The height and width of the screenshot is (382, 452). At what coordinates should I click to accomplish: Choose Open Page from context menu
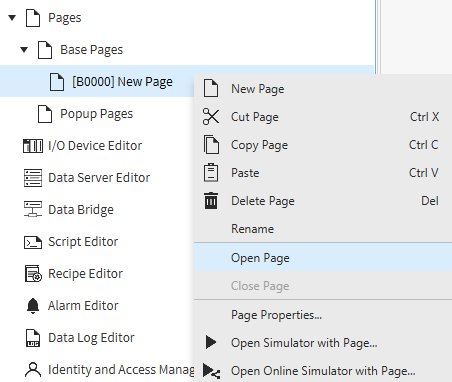(x=323, y=257)
